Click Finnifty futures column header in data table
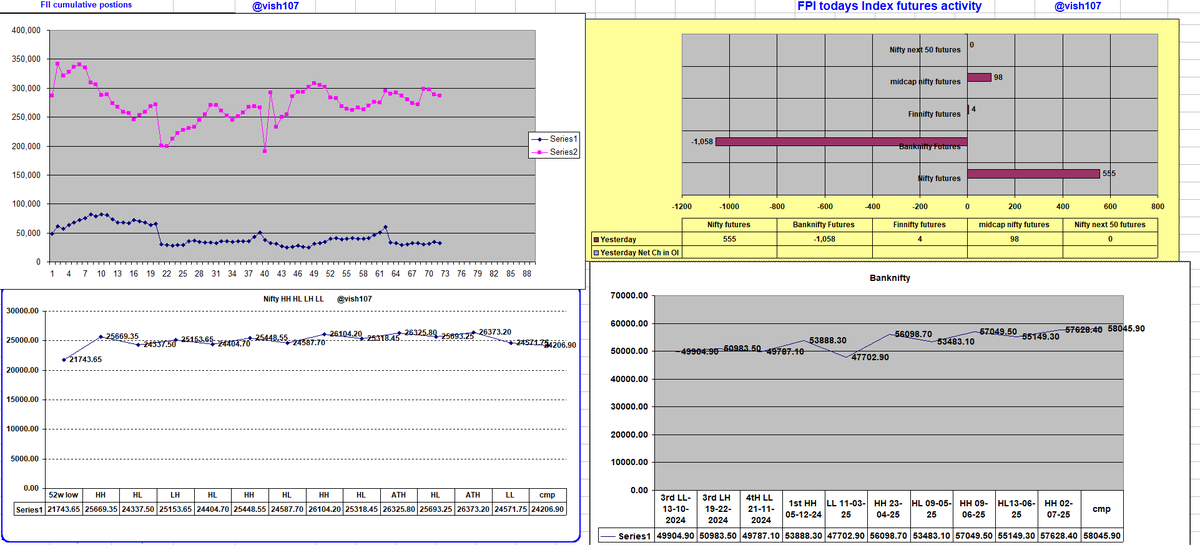This screenshot has height=545, width=1200. pos(920,225)
